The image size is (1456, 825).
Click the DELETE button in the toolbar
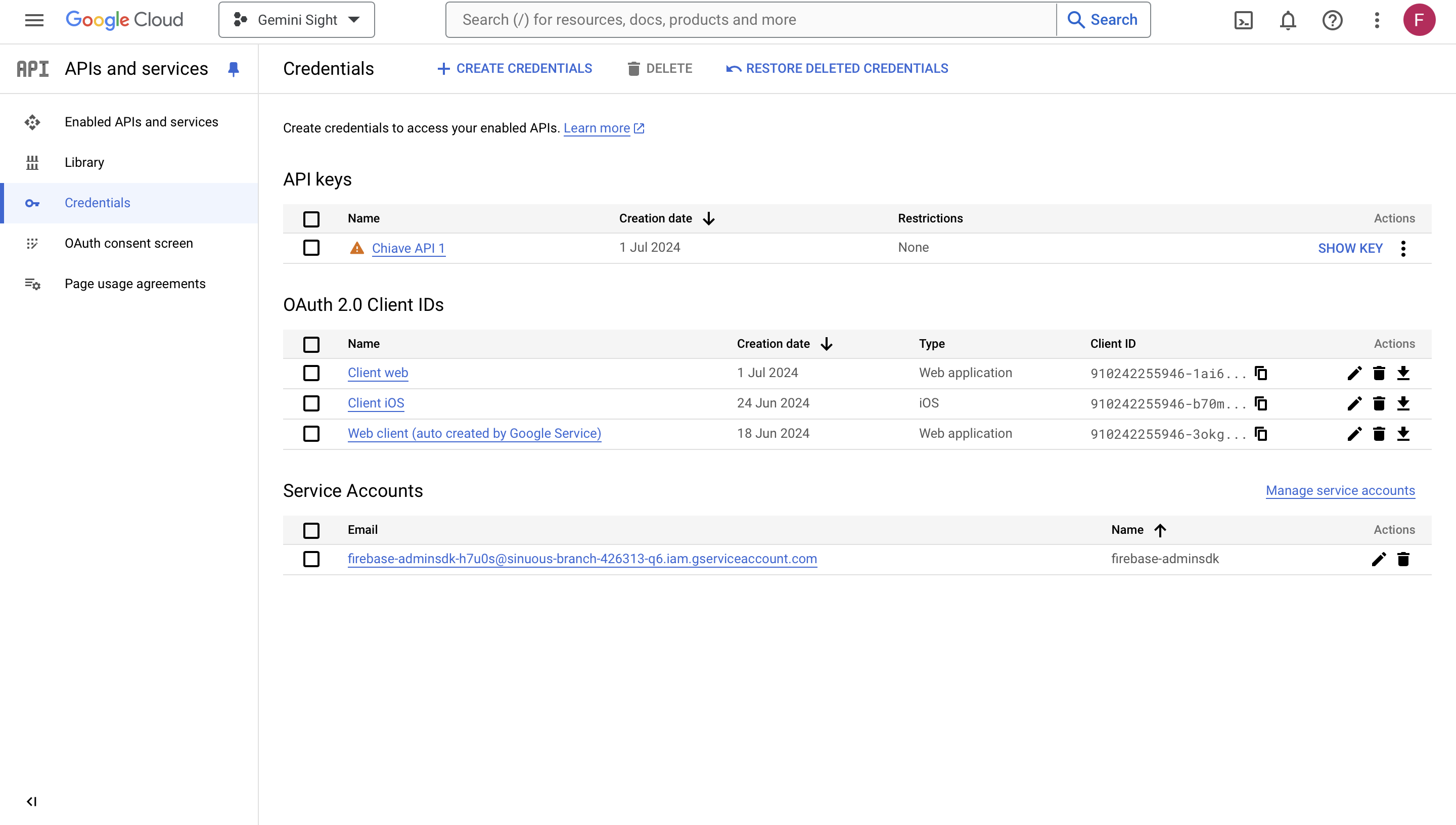pos(659,69)
